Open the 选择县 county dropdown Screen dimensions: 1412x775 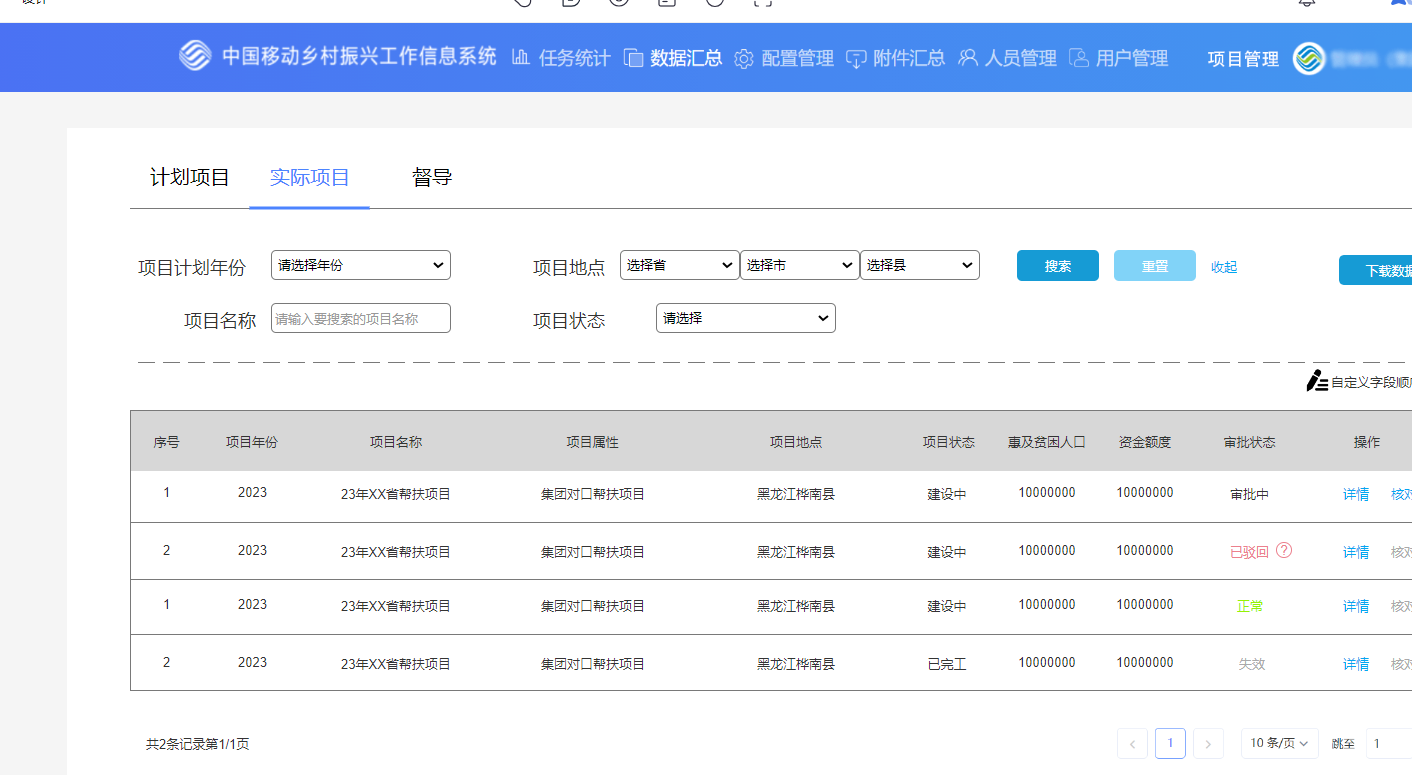[x=920, y=265]
